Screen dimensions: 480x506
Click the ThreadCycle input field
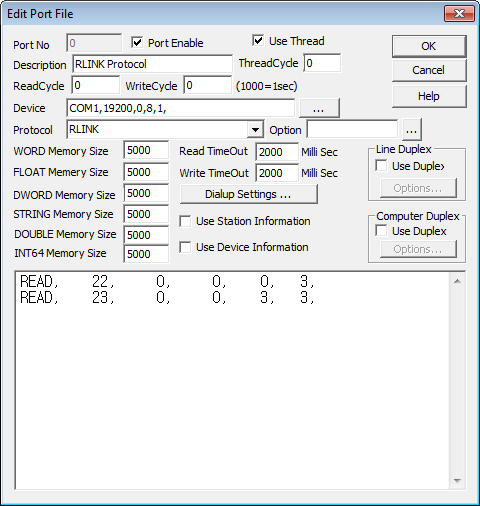tap(322, 63)
